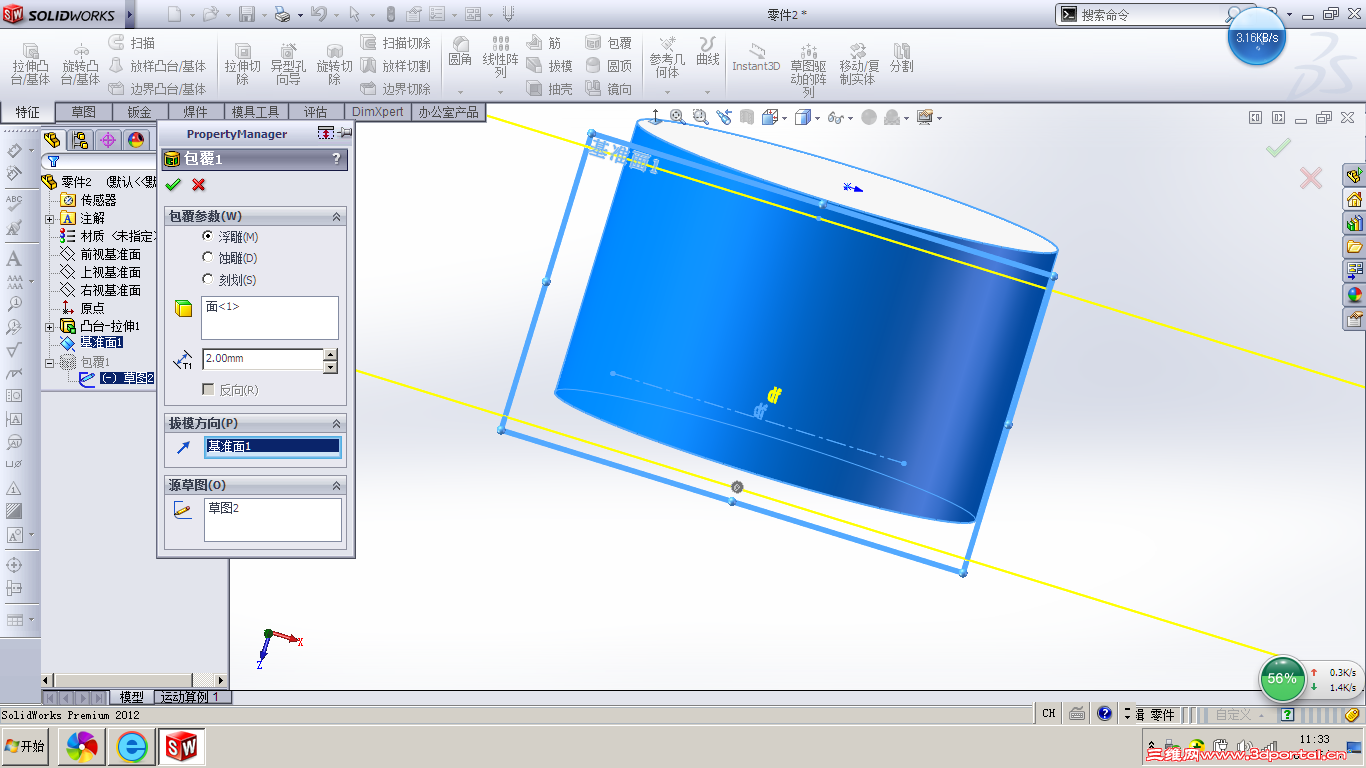Select 原点 origin in the feature tree
Screen dimensions: 1366x768
click(92, 308)
